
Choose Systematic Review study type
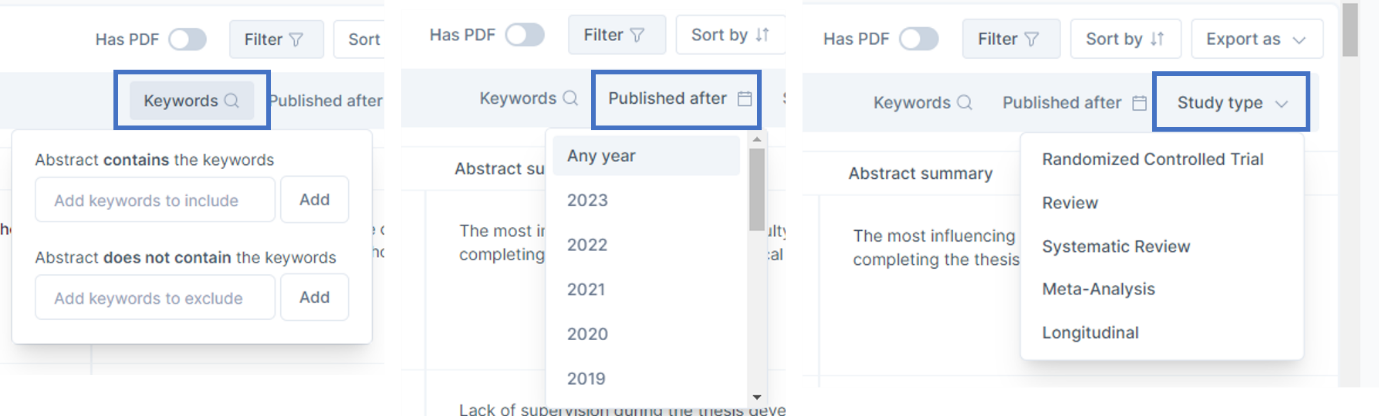pyautogui.click(x=1116, y=246)
